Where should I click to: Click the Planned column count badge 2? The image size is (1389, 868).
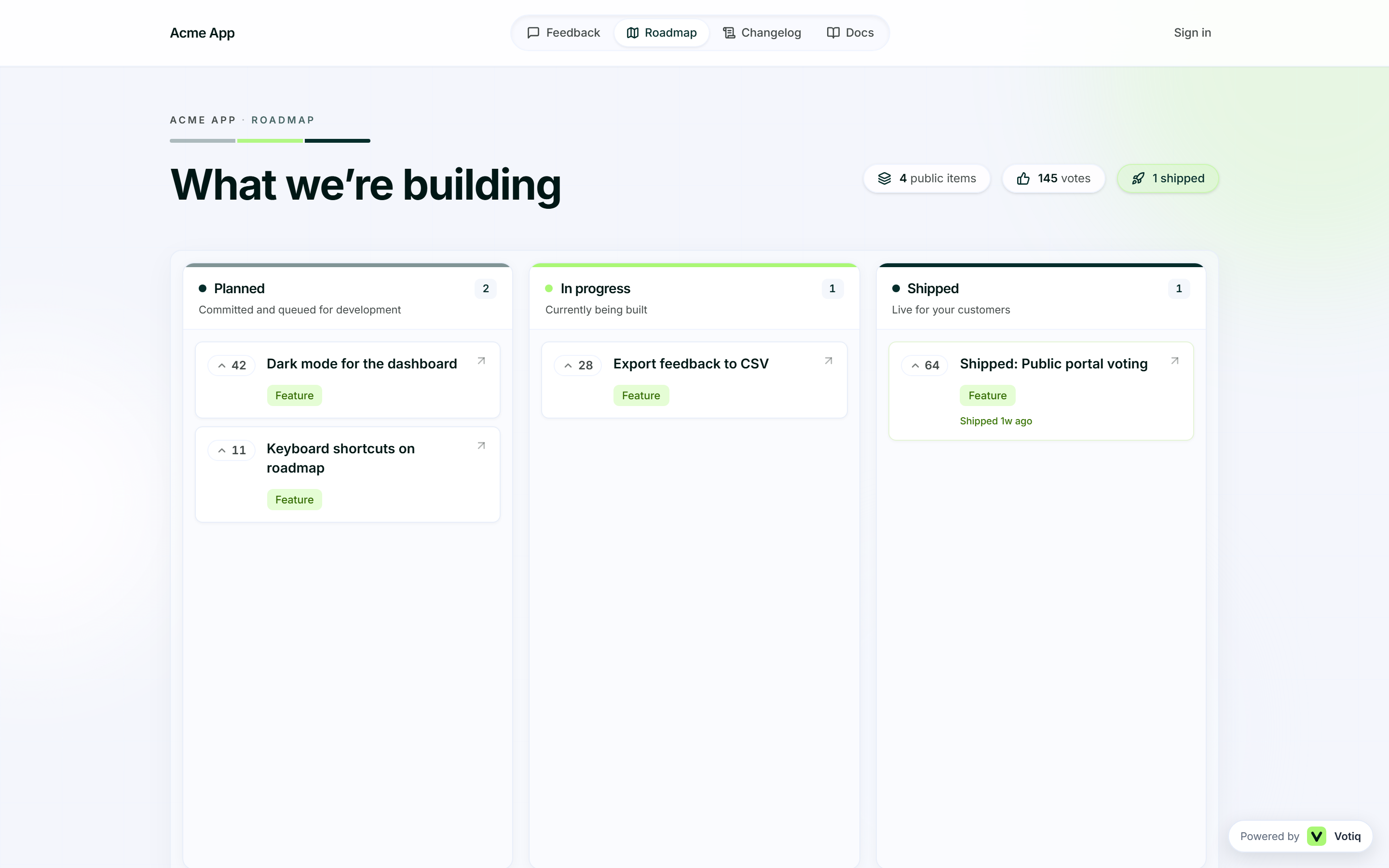click(486, 289)
